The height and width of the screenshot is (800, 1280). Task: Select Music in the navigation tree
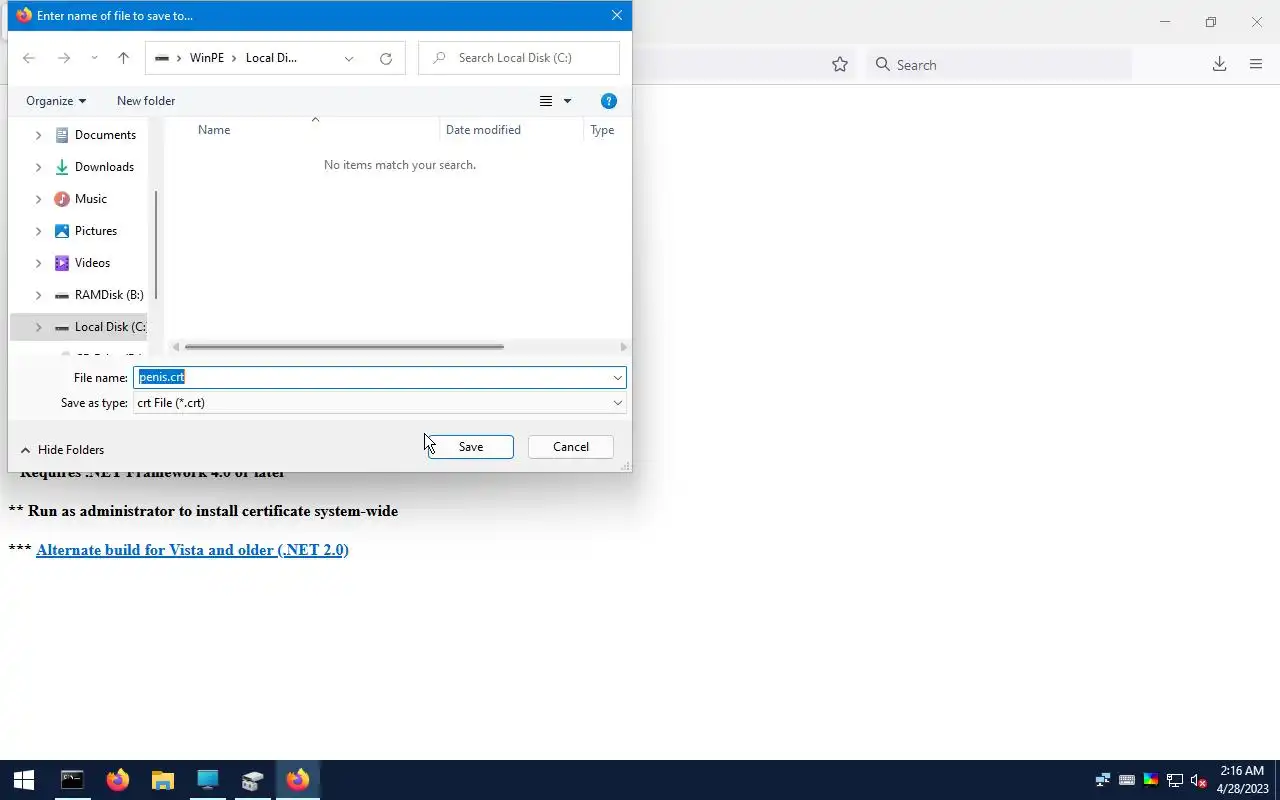(x=91, y=199)
